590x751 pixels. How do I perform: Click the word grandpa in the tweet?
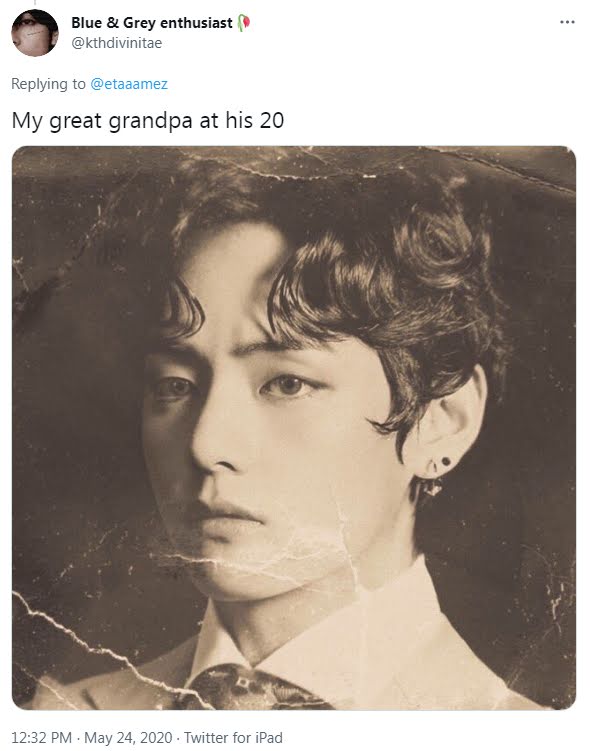click(151, 122)
